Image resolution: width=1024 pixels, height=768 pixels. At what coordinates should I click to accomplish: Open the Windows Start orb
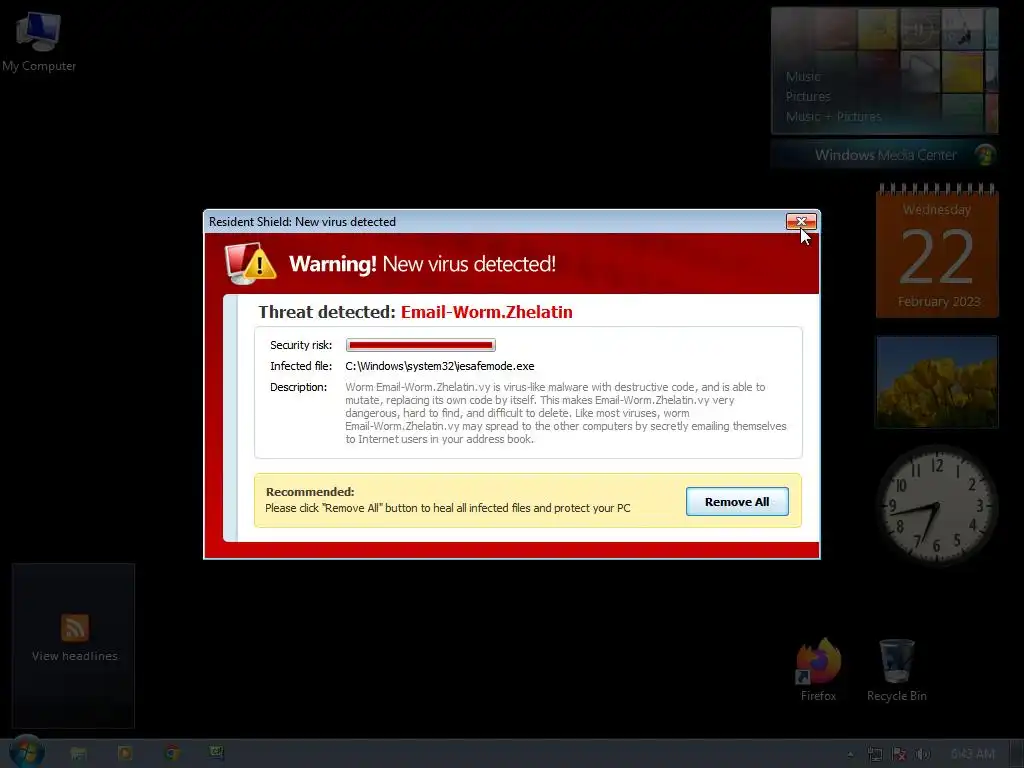point(26,752)
